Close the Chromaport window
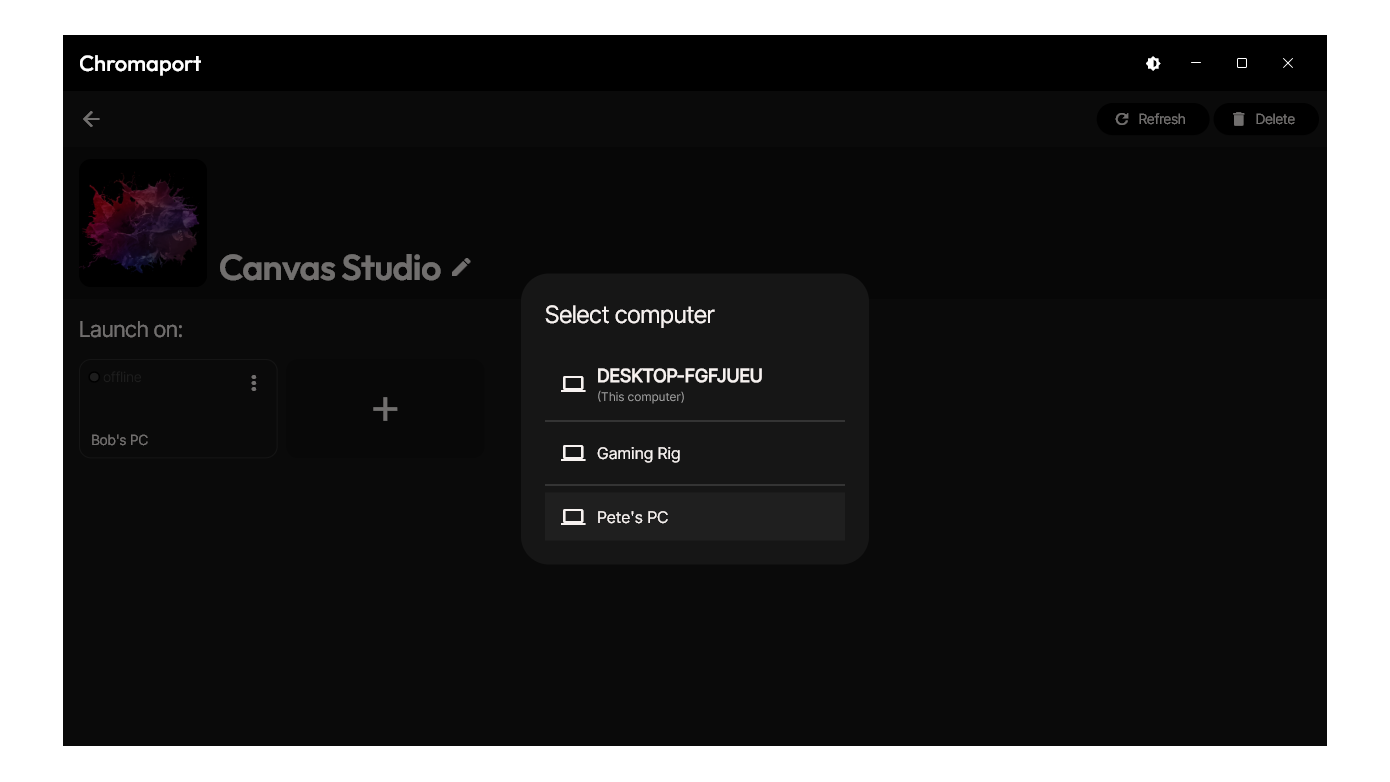This screenshot has height=782, width=1390. coord(1288,63)
